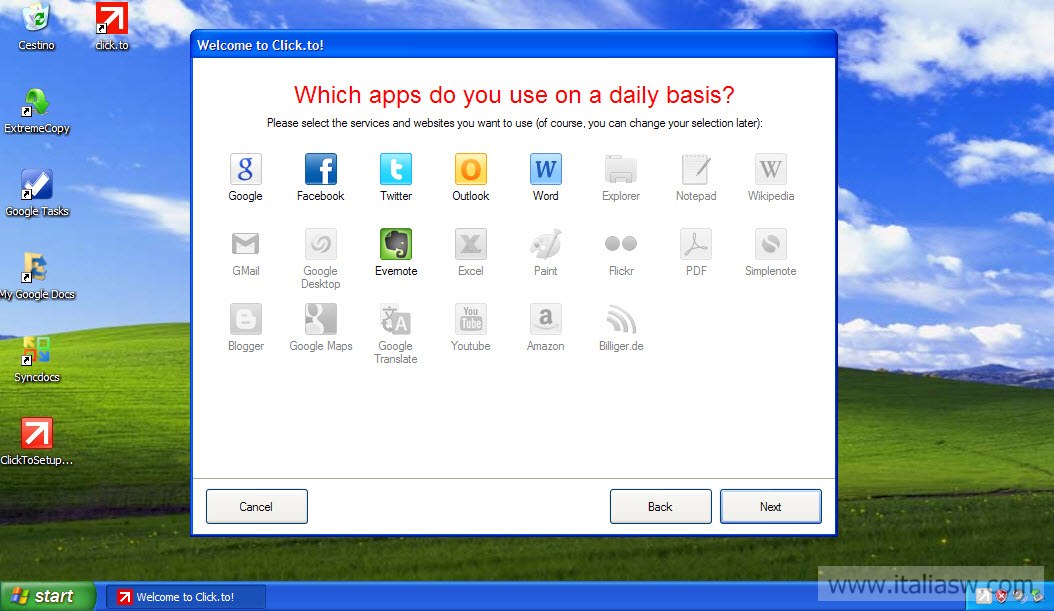Click the Click.to tray icon
1054x611 pixels.
click(x=983, y=596)
